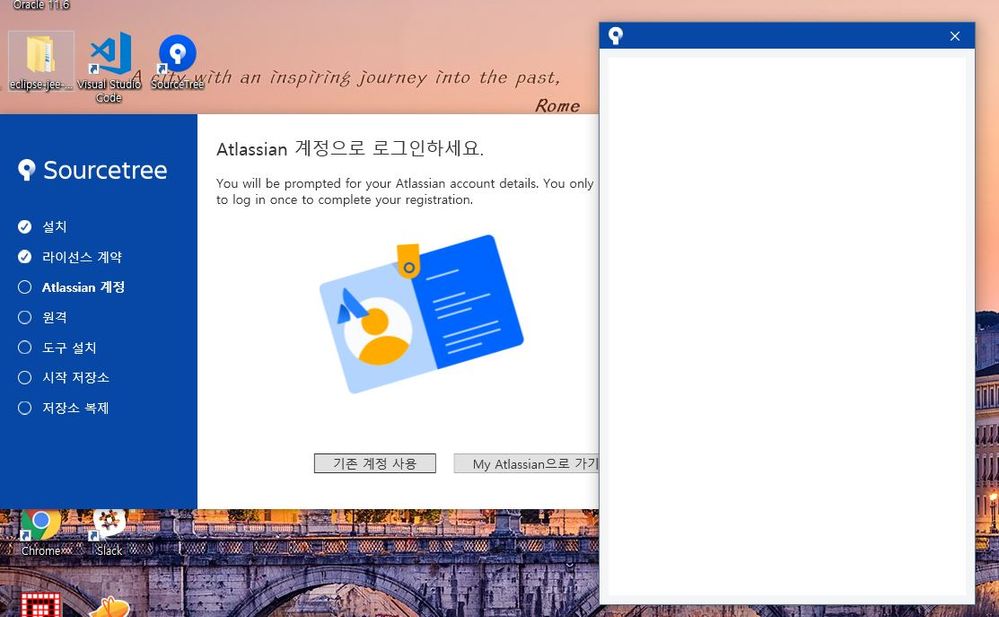The width and height of the screenshot is (999, 617).
Task: Select the Atlassian 계정 step circle
Action: click(x=25, y=287)
